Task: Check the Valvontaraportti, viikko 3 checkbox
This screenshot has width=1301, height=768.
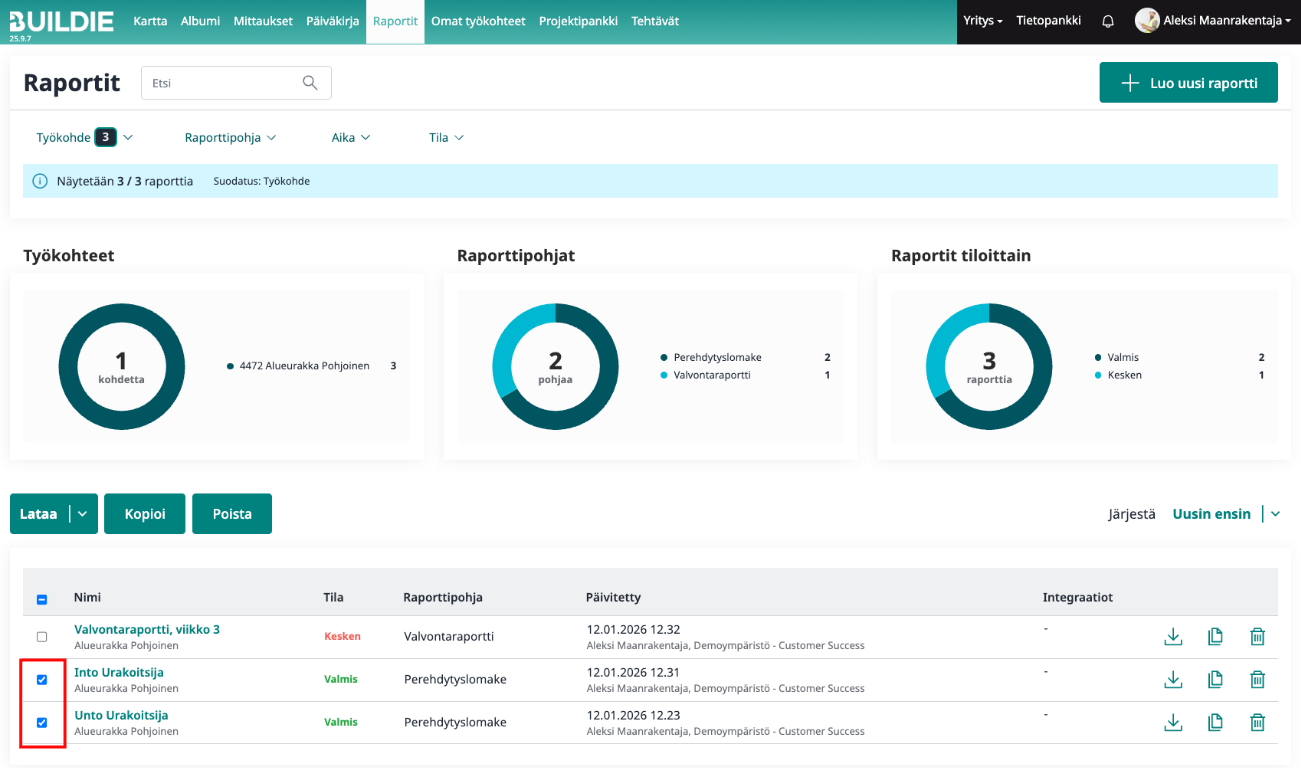Action: pyautogui.click(x=42, y=637)
